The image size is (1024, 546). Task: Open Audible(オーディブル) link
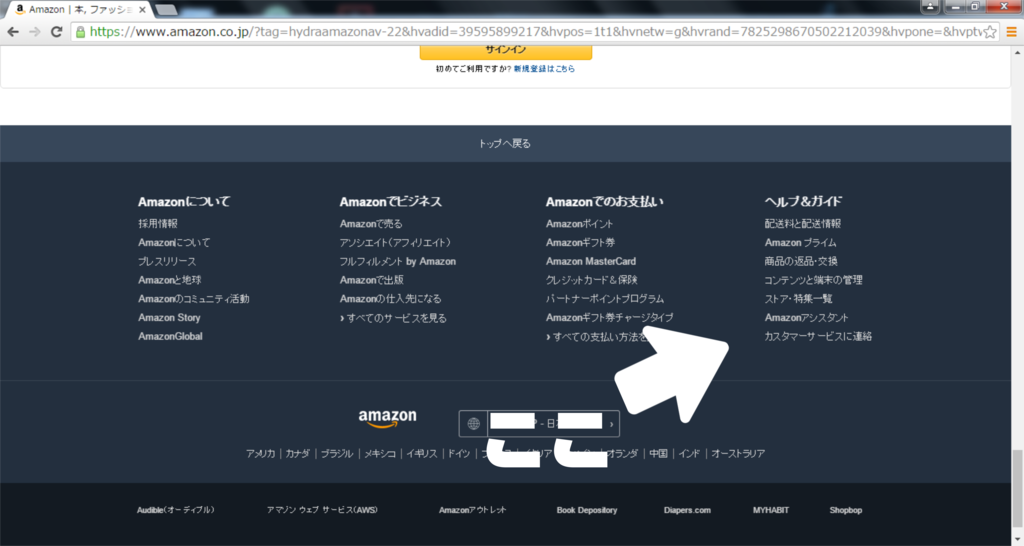[176, 510]
